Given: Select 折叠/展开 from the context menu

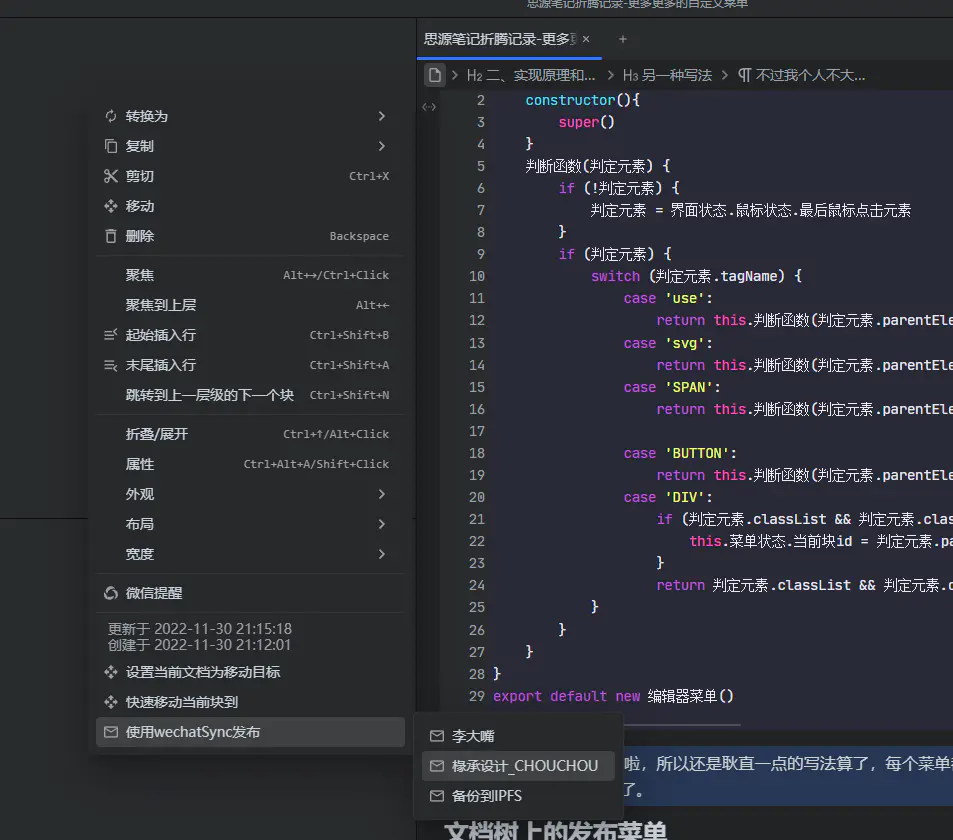Looking at the screenshot, I should pyautogui.click(x=157, y=434).
